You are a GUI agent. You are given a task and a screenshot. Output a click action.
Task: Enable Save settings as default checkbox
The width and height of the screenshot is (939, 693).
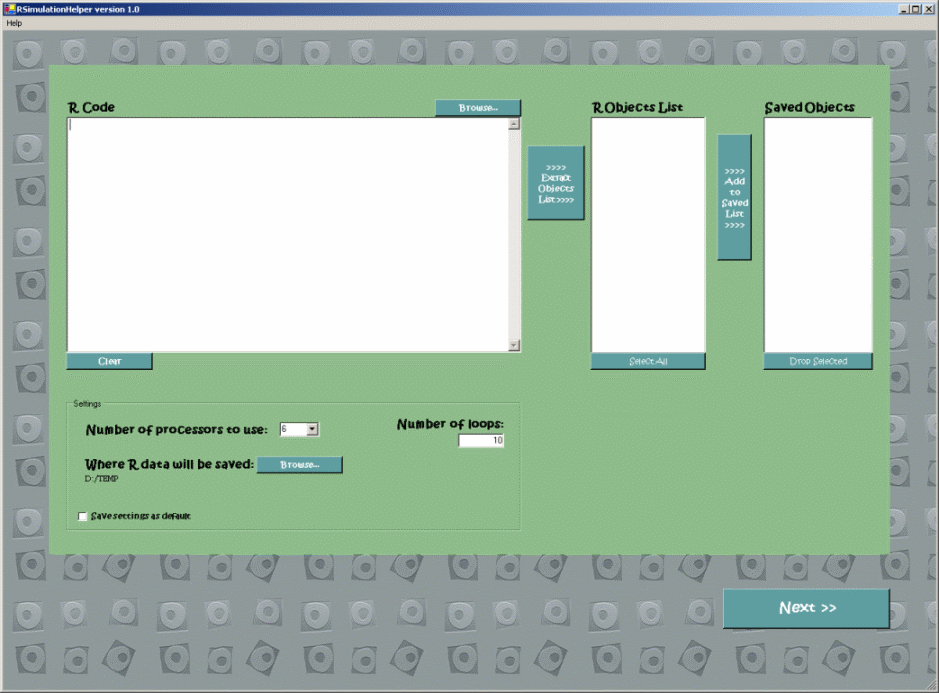[82, 516]
